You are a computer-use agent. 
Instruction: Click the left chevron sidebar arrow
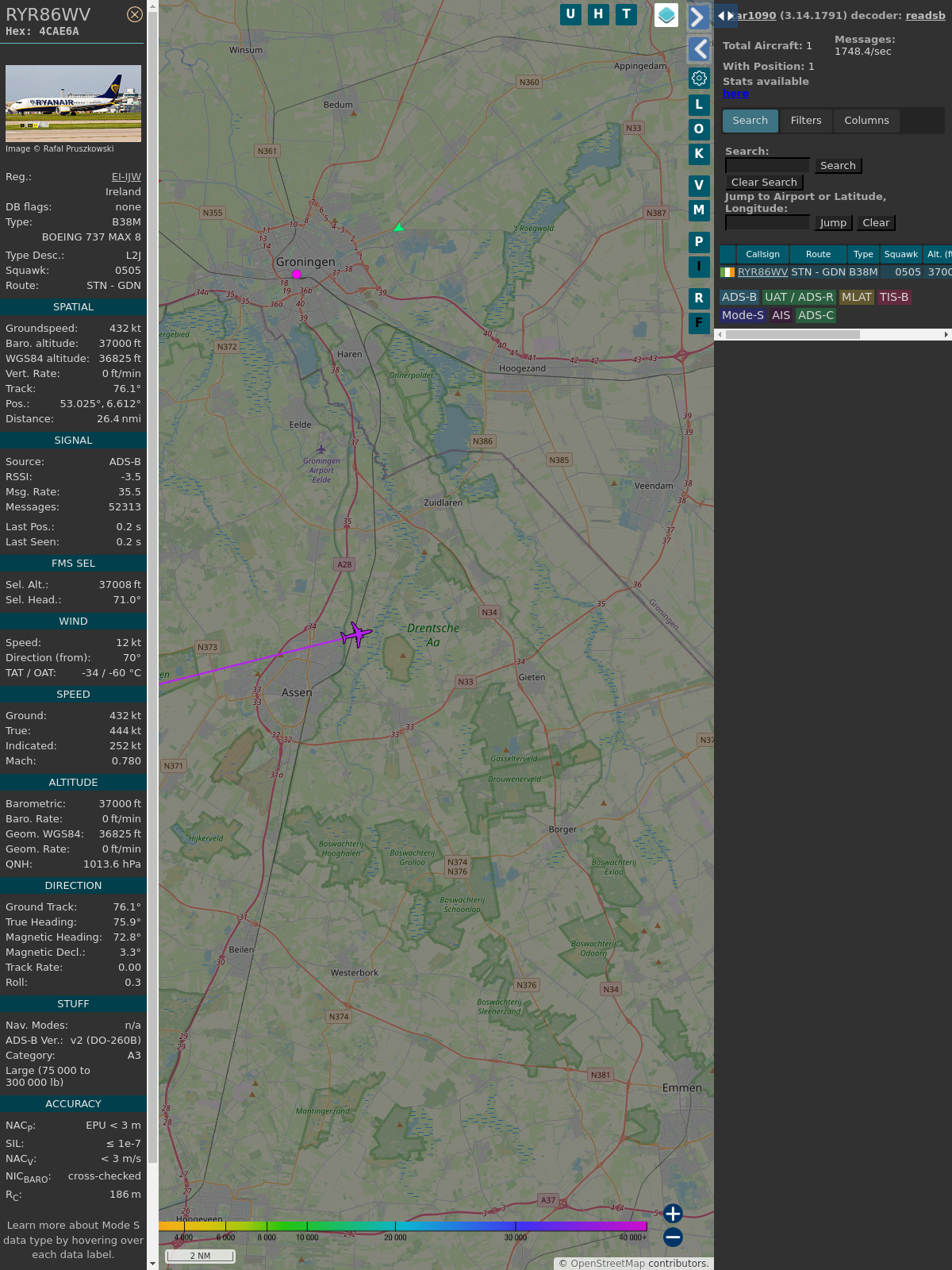(x=698, y=49)
